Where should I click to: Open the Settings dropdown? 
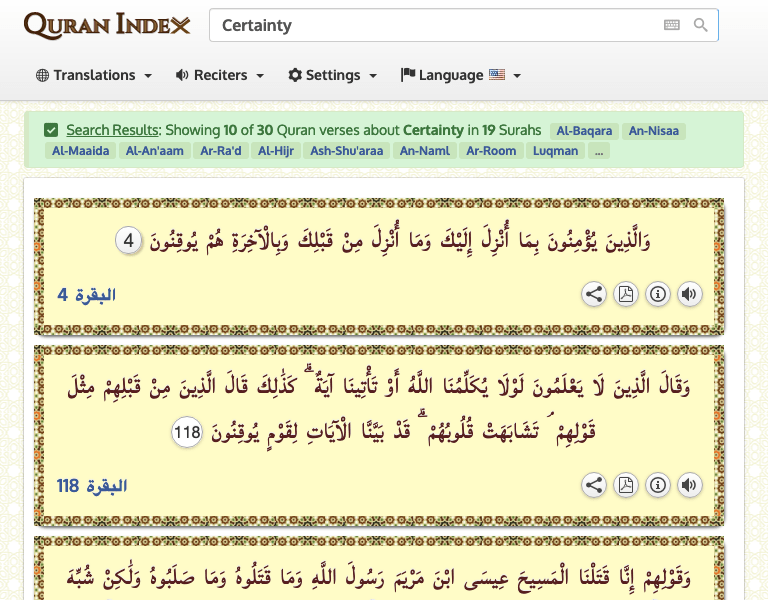[333, 75]
